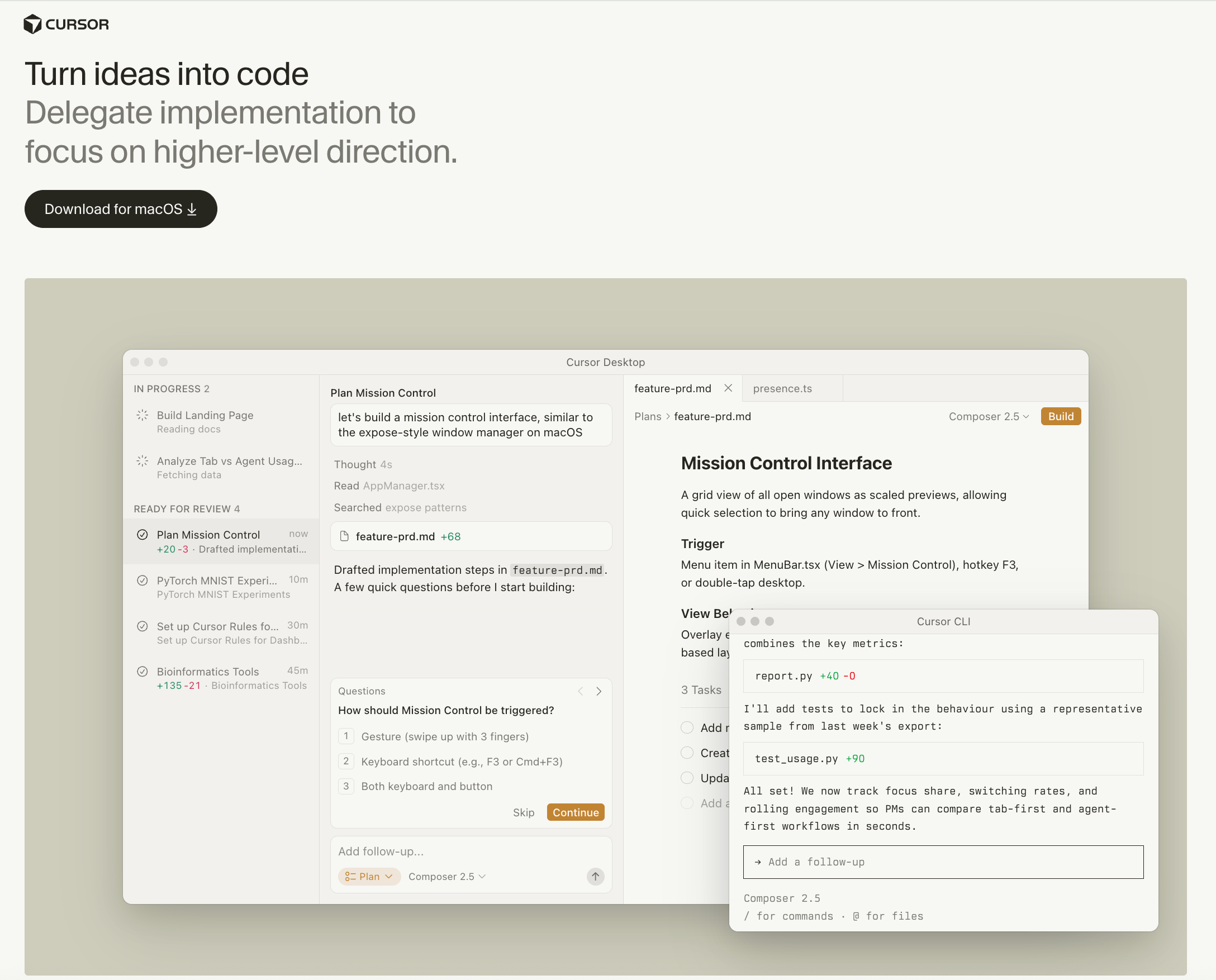
Task: Toggle the third task circle, 'Upda…'
Action: pos(687,778)
